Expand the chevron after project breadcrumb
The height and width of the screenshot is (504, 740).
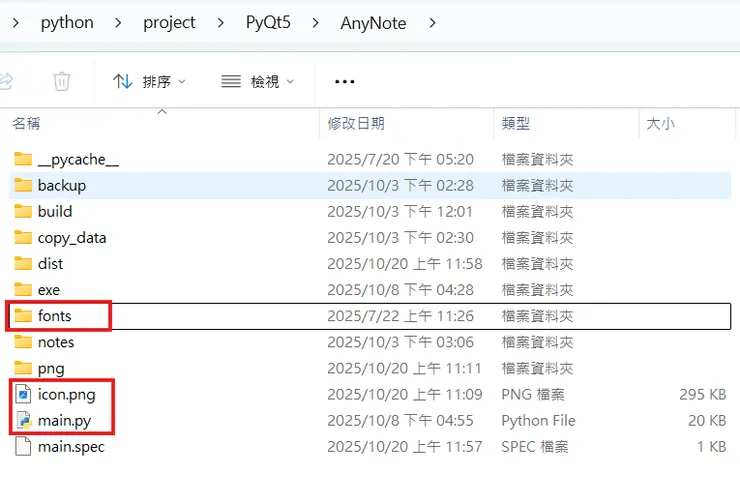point(220,23)
